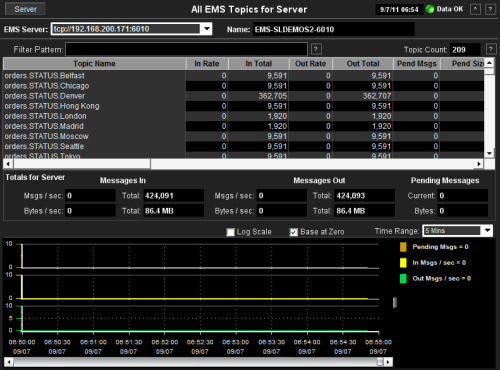The image size is (500, 370).
Task: Select row orders.STATUS.Denver
Action: (x=243, y=96)
